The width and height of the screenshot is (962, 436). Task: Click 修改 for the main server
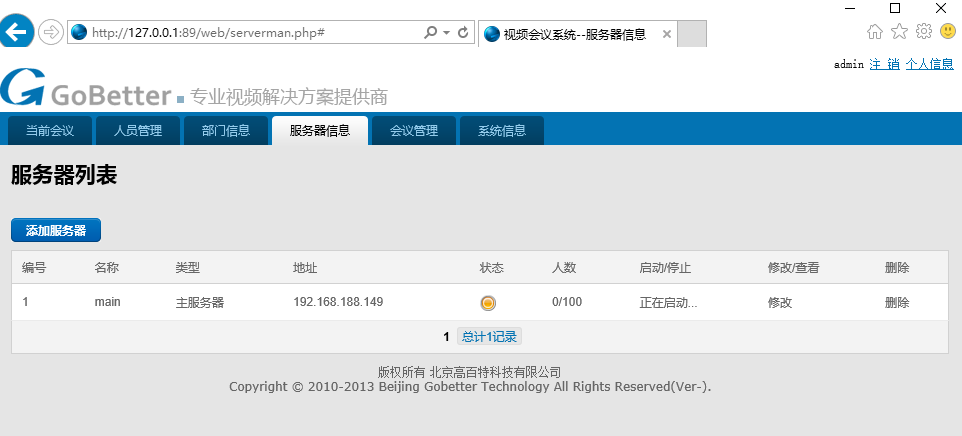780,302
